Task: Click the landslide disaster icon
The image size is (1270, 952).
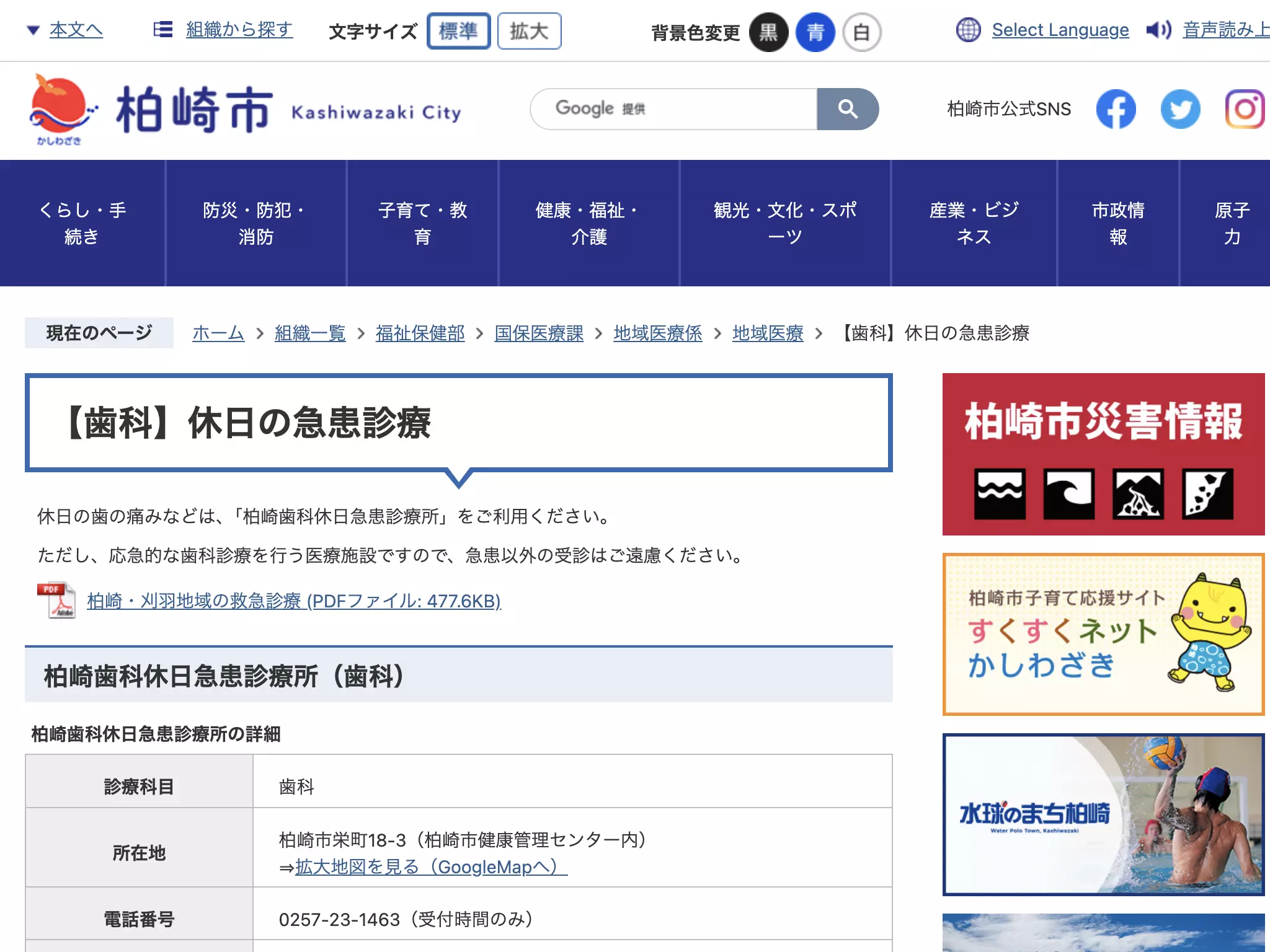Action: (1138, 493)
